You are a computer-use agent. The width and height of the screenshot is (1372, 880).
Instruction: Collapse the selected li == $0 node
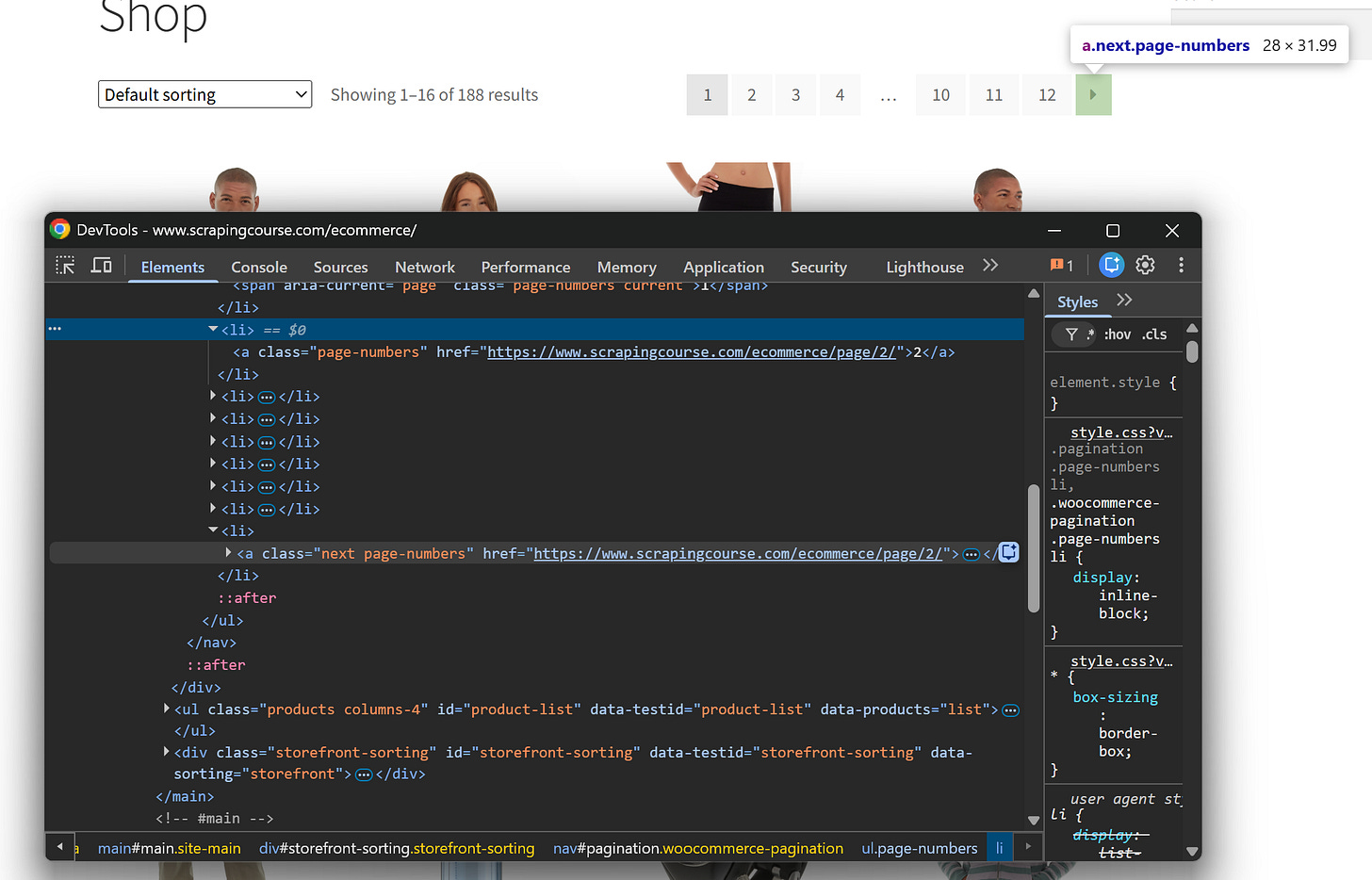(x=213, y=329)
